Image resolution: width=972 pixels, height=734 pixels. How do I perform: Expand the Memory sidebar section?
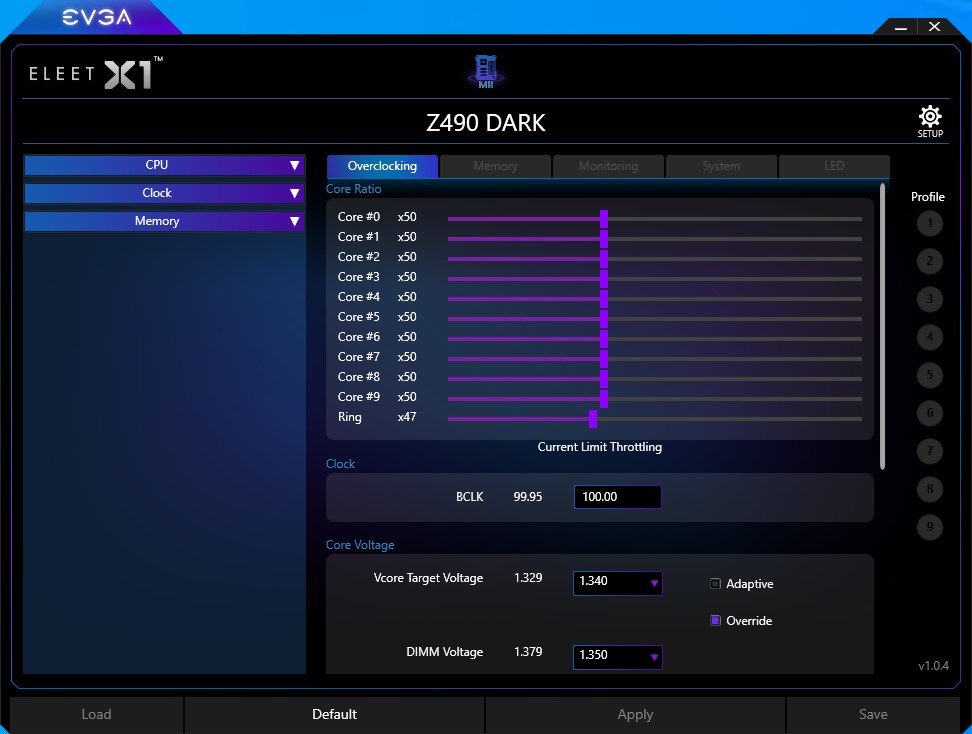(164, 221)
